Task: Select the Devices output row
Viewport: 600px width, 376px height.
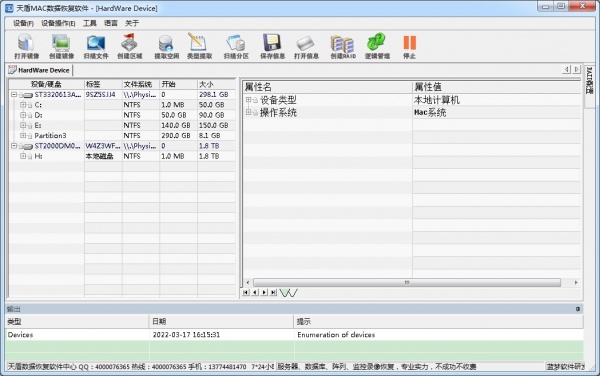Action: tap(294, 335)
